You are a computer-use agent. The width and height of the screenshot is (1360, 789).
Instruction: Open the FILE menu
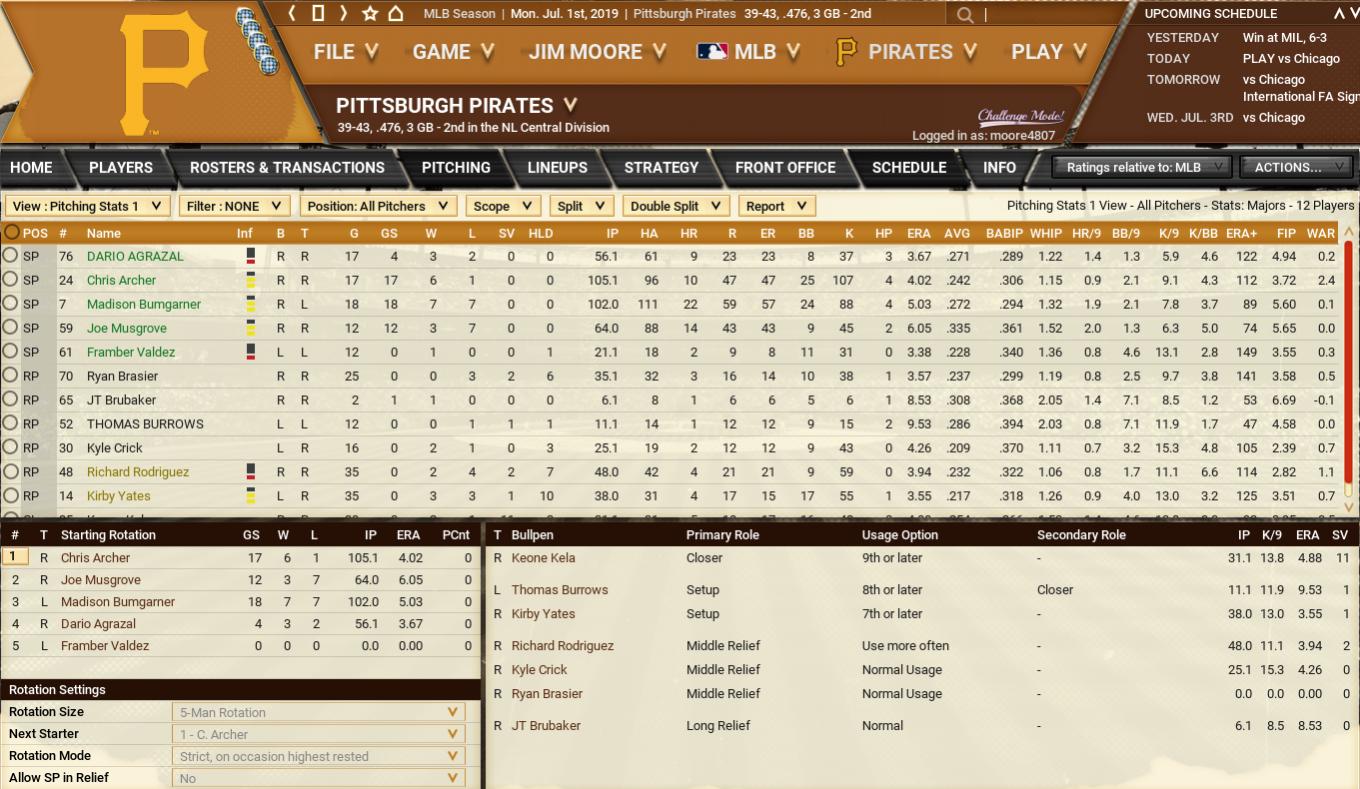(345, 52)
